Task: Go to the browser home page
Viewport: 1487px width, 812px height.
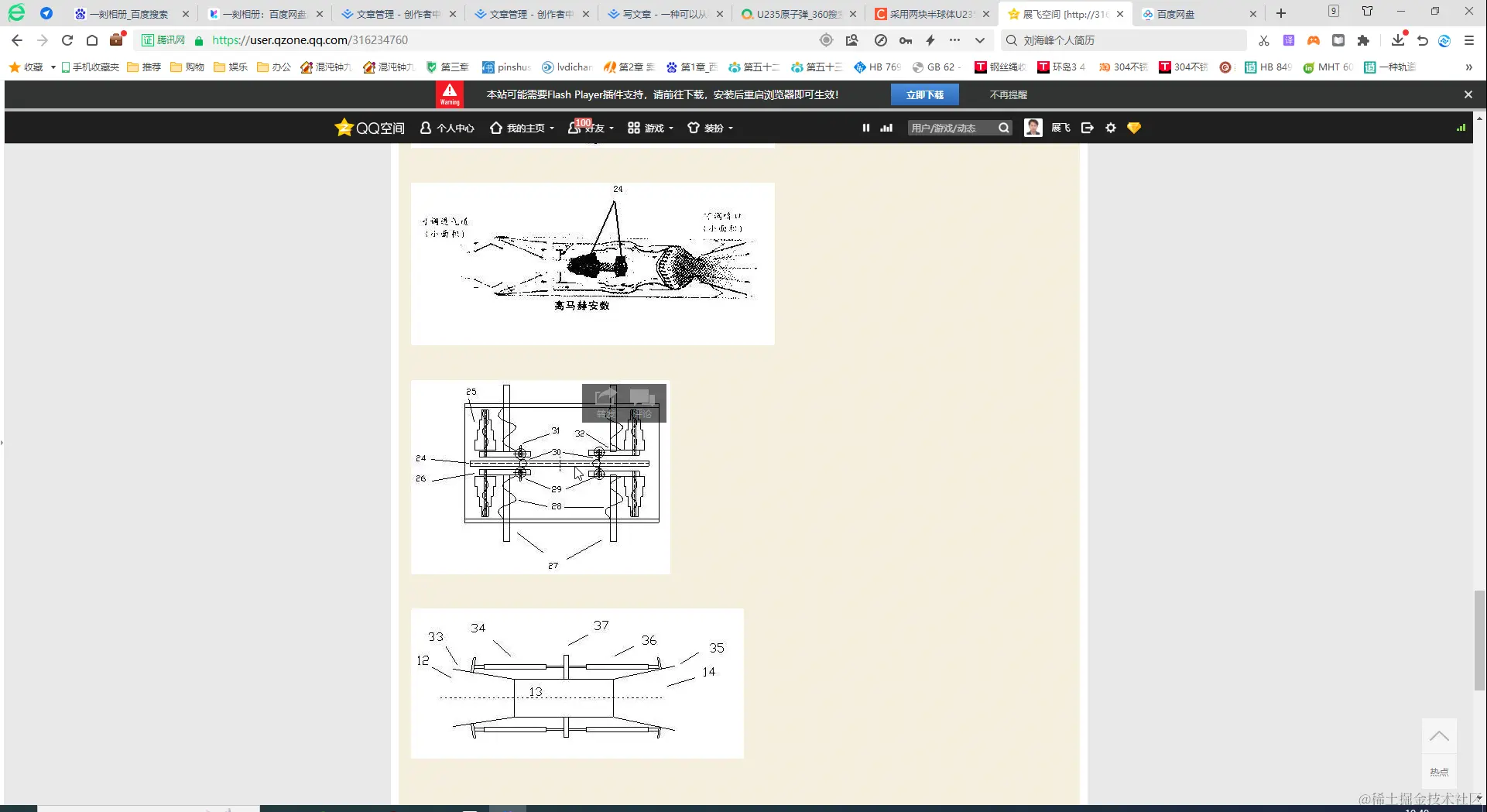Action: 92,40
